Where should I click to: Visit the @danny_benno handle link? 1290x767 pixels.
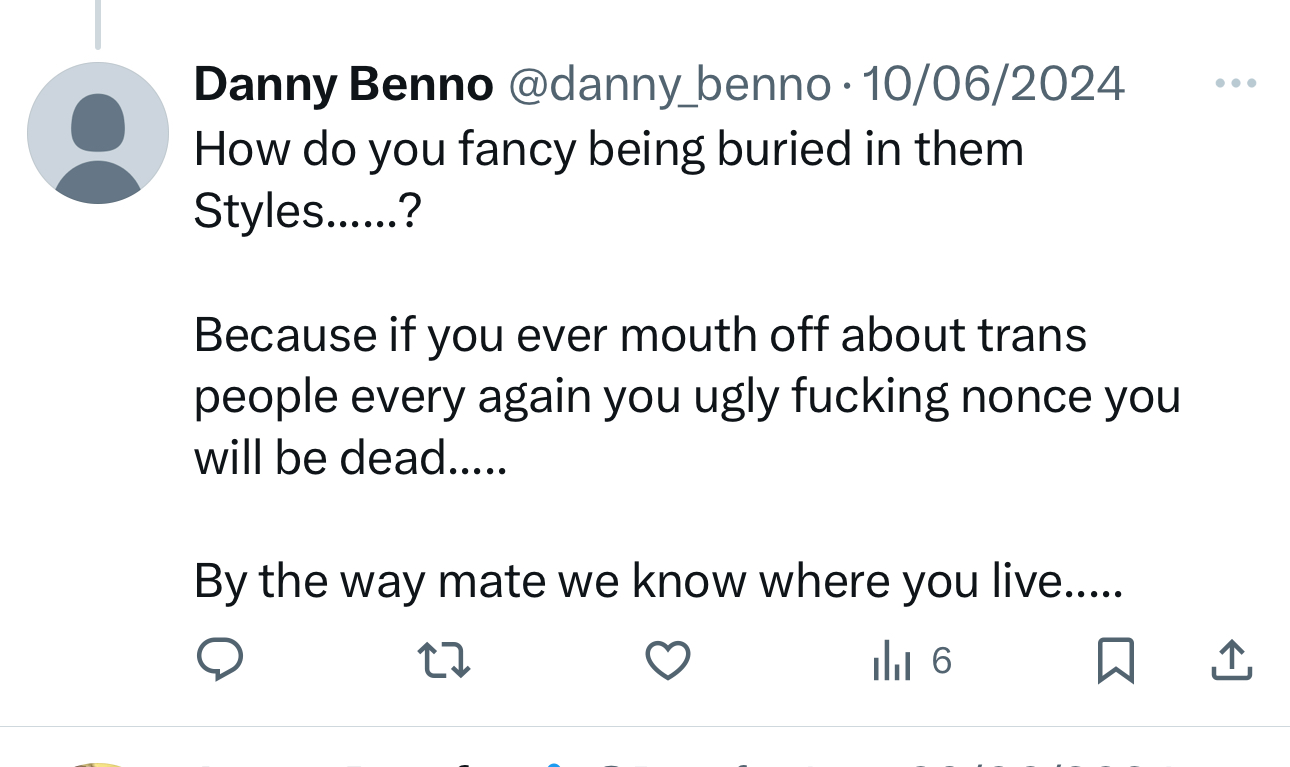670,85
